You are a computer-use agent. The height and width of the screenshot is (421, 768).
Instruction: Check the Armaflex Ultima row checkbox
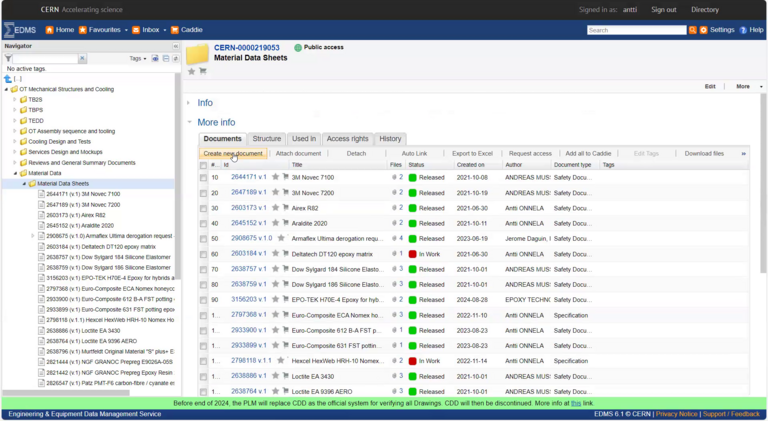(203, 239)
